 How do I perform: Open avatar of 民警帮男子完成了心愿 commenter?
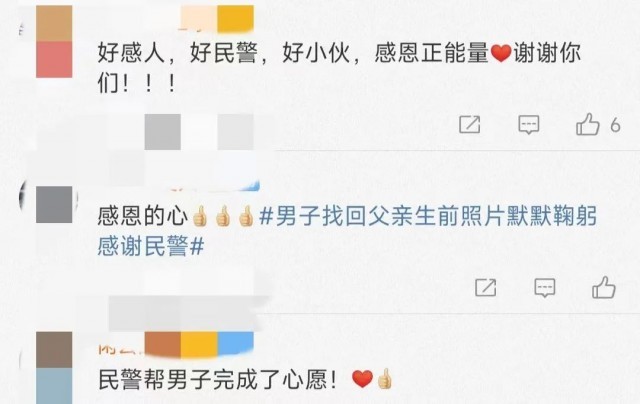(x=54, y=368)
